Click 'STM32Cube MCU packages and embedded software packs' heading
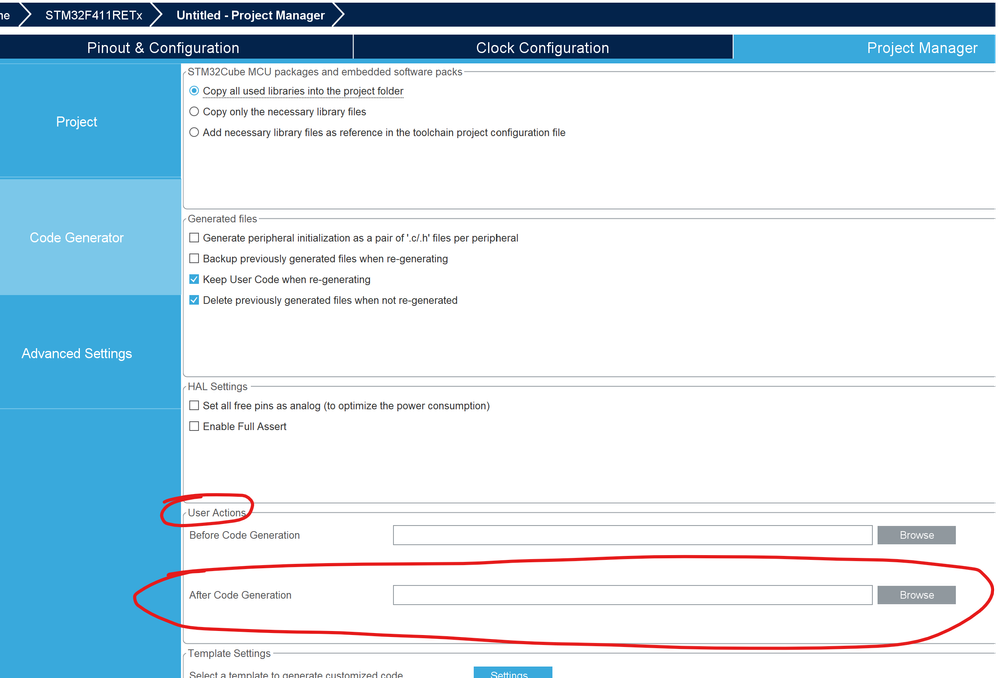 325,72
